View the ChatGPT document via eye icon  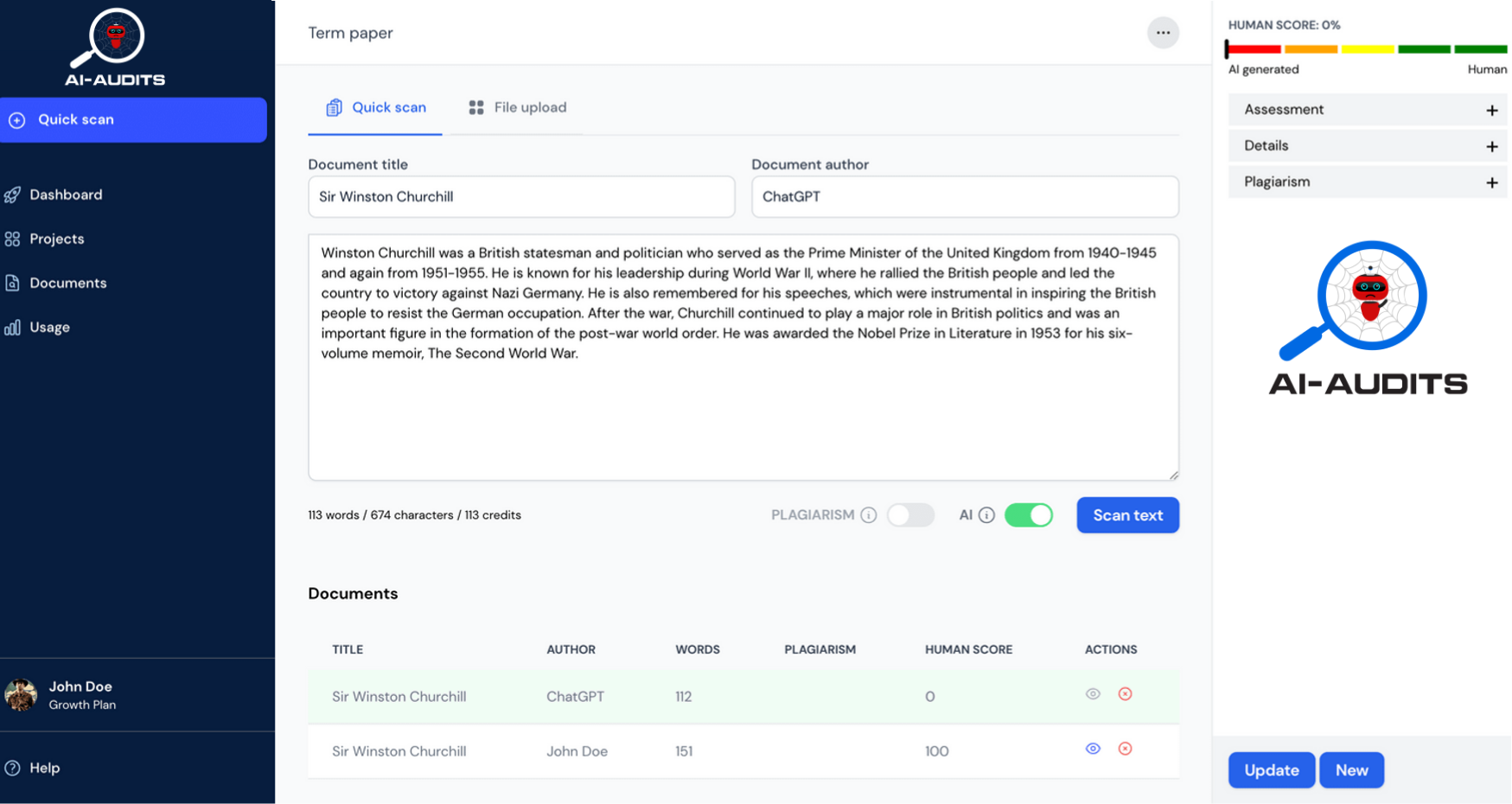point(1093,694)
